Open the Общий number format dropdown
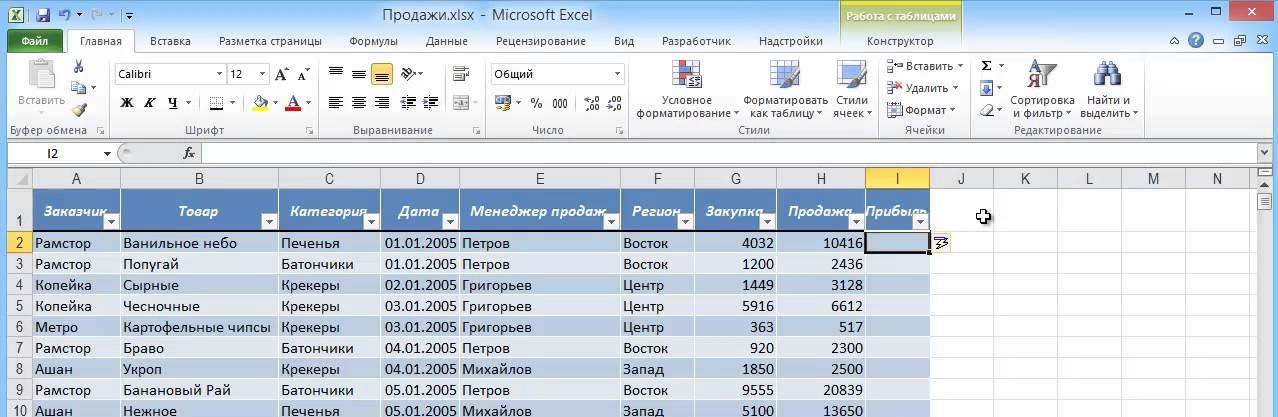This screenshot has height=417, width=1278. [617, 74]
